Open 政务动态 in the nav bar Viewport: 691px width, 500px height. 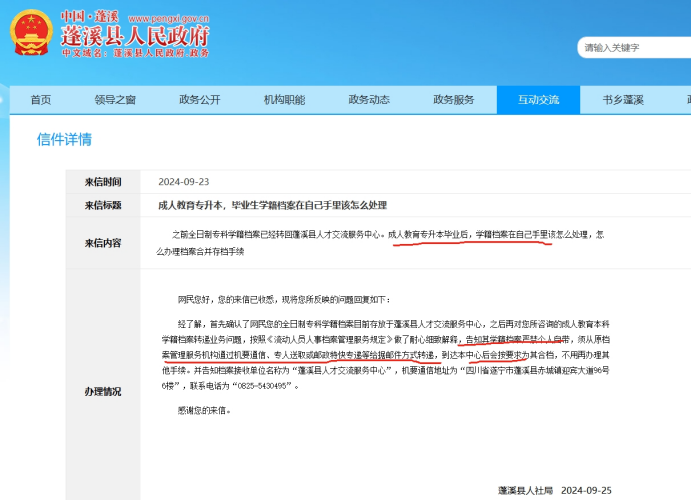[369, 100]
